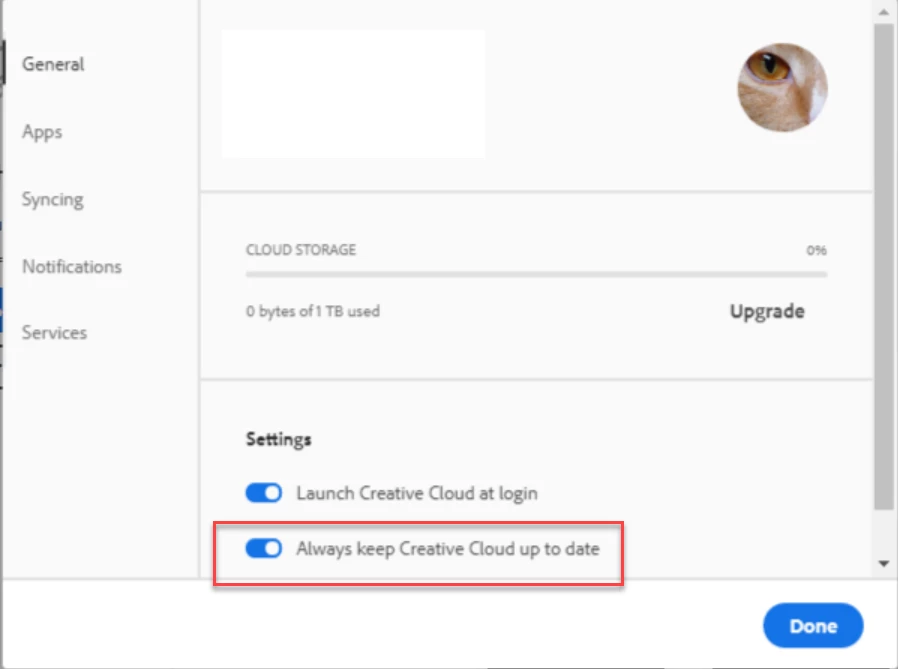898x669 pixels.
Task: Click the 0% storage percentage
Action: tap(816, 250)
